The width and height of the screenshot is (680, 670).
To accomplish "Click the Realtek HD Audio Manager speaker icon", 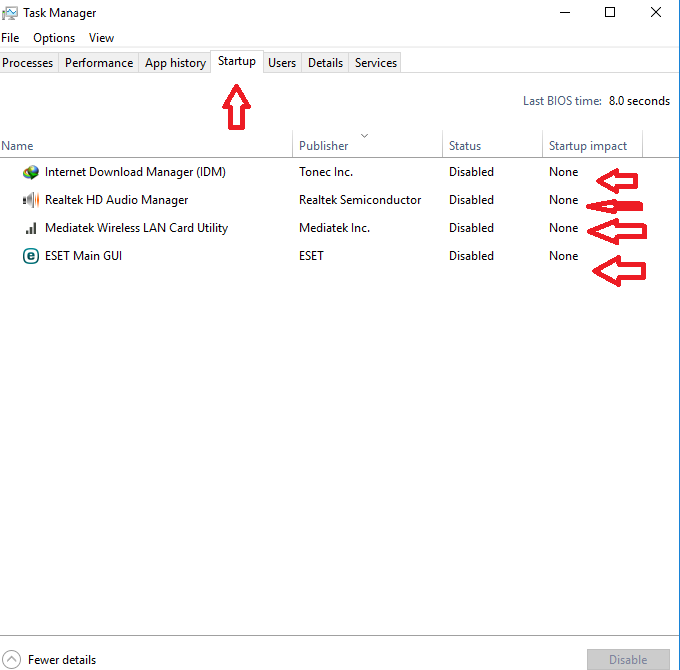I will click(x=31, y=200).
